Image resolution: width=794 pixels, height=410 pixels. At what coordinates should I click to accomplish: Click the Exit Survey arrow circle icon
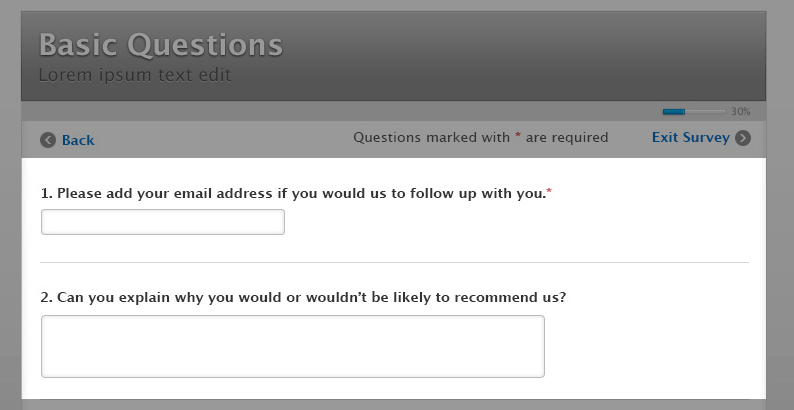[x=743, y=138]
